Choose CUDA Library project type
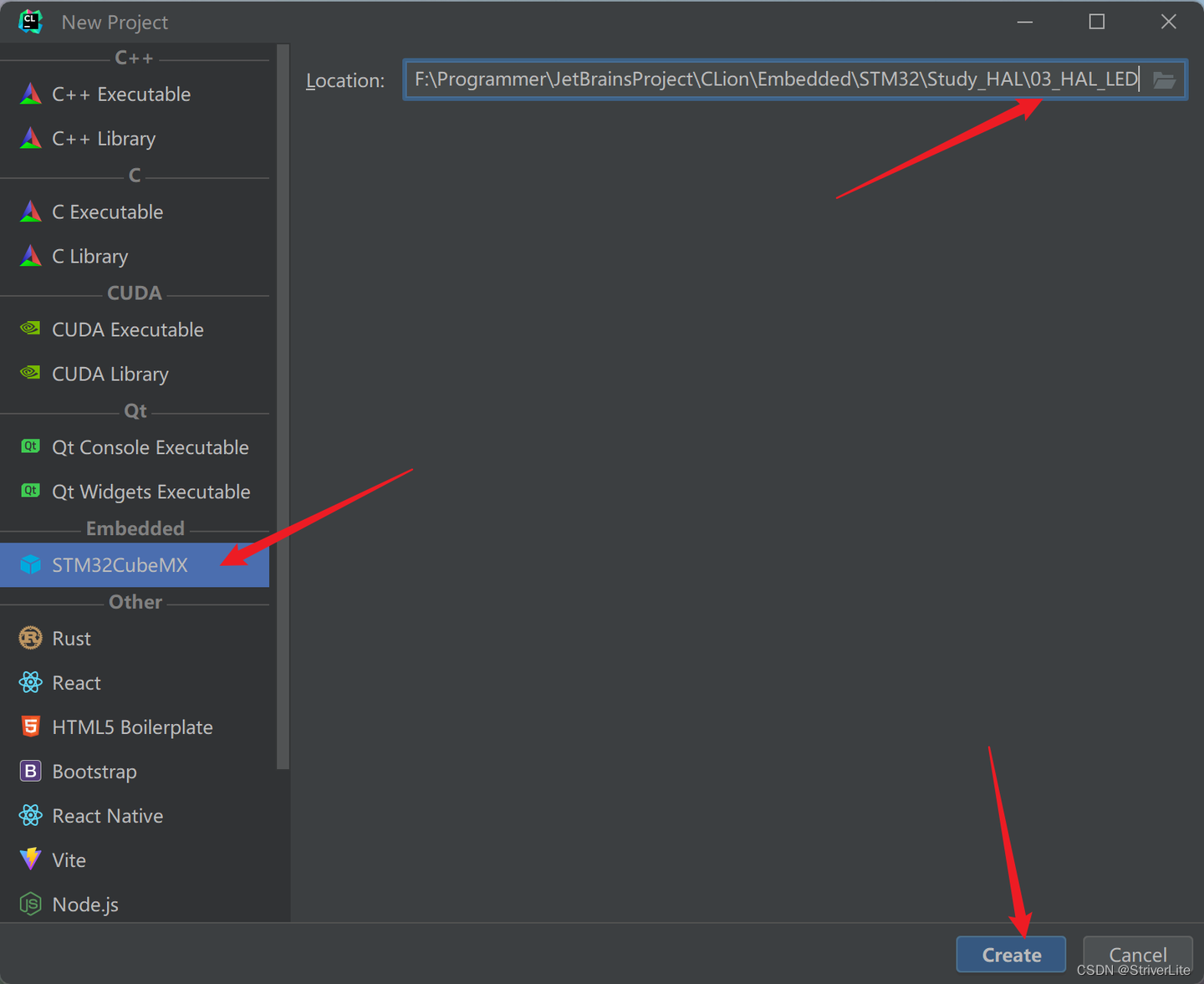Screen dimensions: 1204x984 135,374
